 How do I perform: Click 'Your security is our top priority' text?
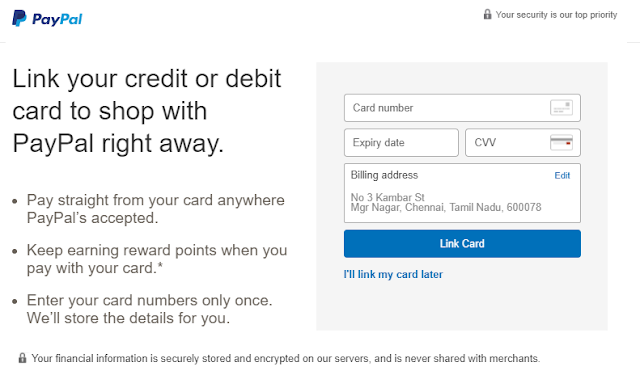click(556, 15)
